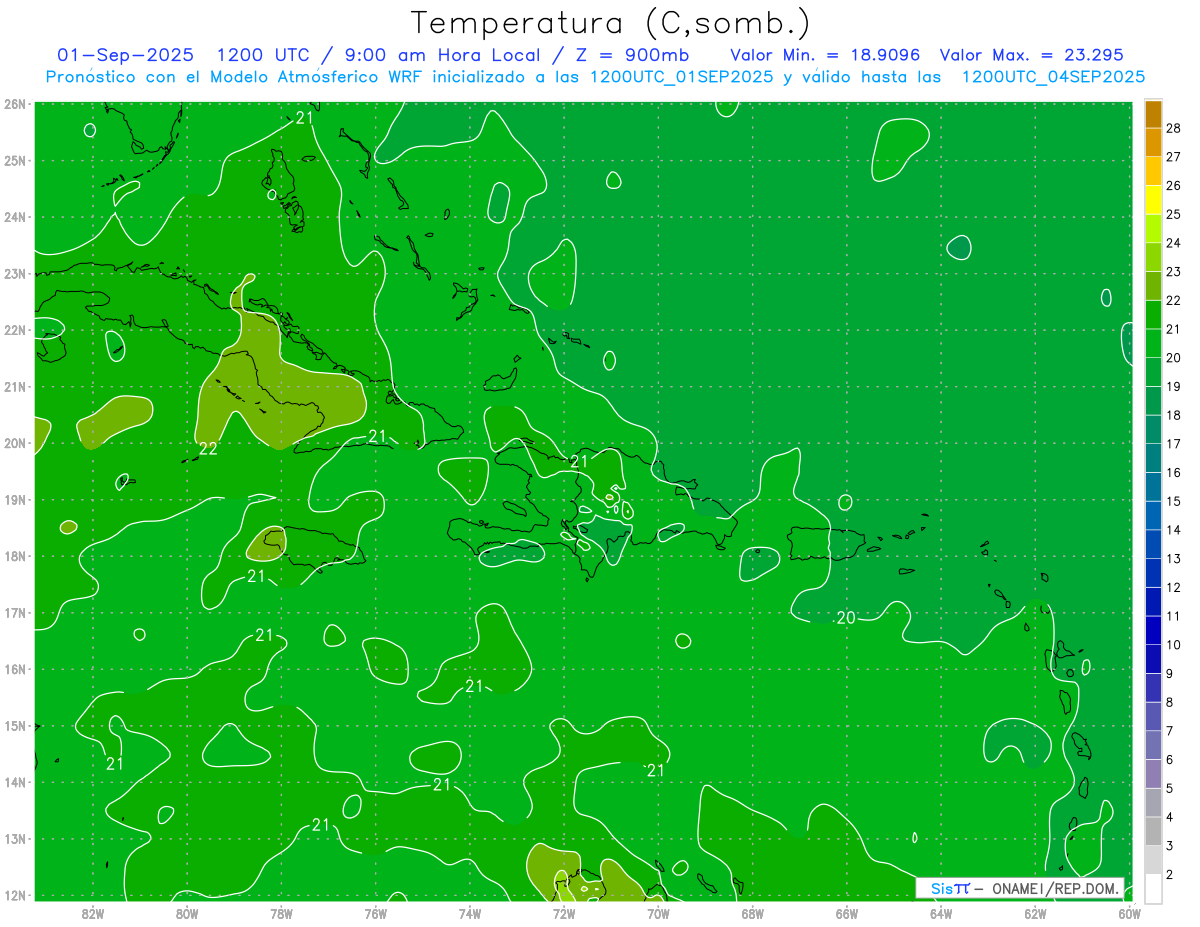Viewport: 1200px width, 927px height.
Task: Click the '72W' longitude axis label
Action: (564, 912)
